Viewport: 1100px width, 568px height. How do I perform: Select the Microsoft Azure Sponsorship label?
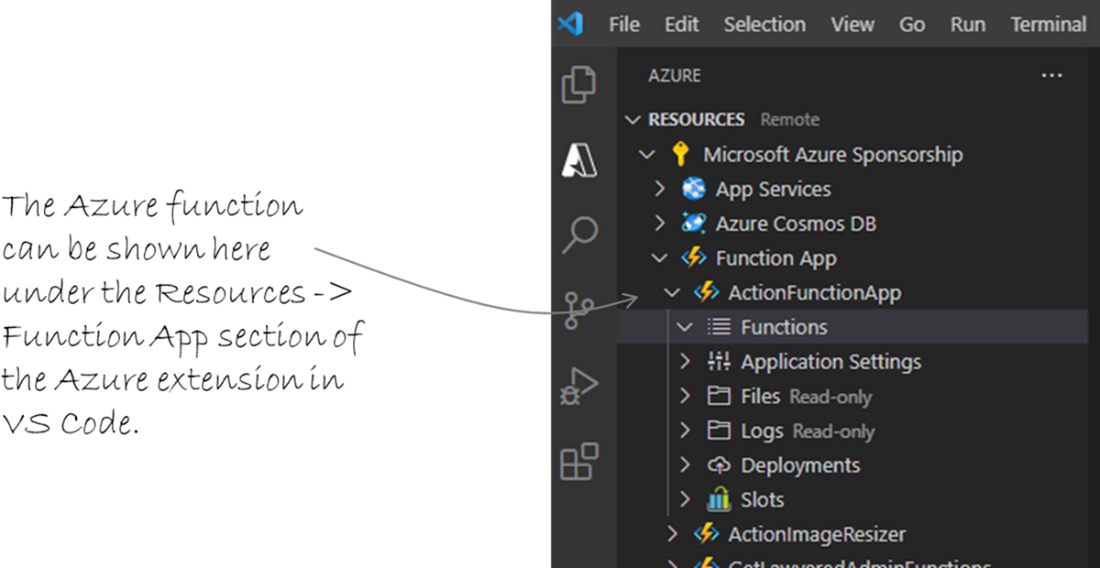833,154
